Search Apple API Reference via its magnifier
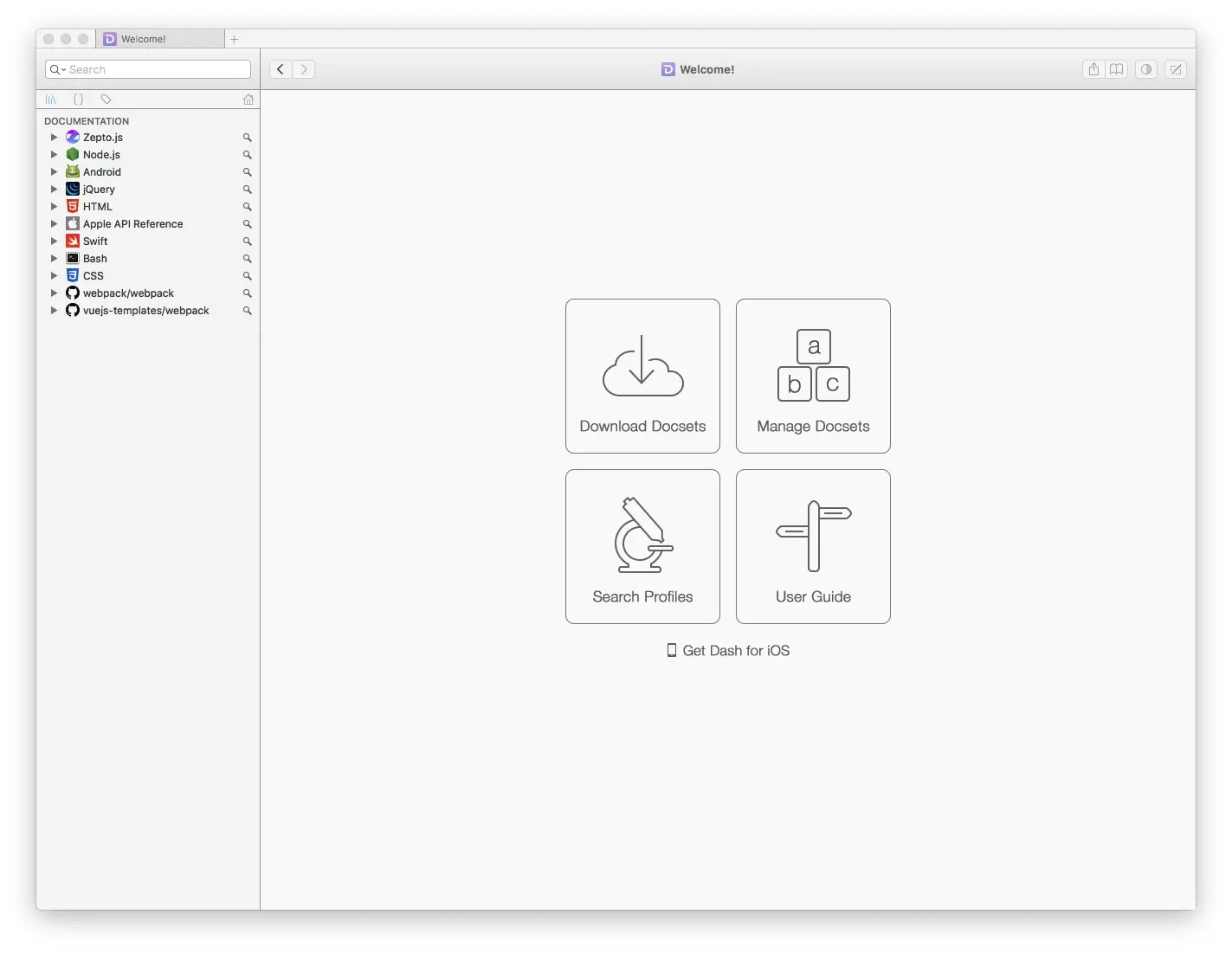The image size is (1232, 953). (x=247, y=224)
